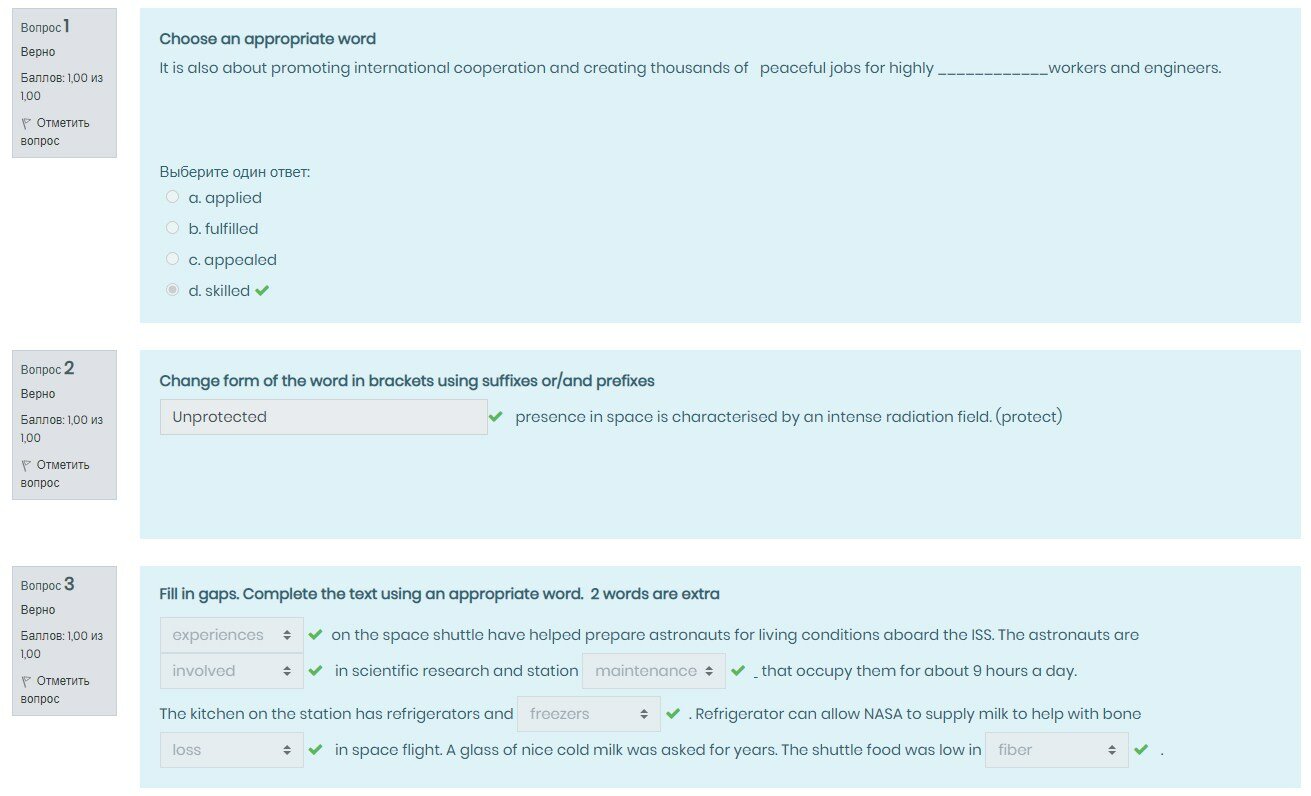Expand the 'loss' dropdown

231,750
